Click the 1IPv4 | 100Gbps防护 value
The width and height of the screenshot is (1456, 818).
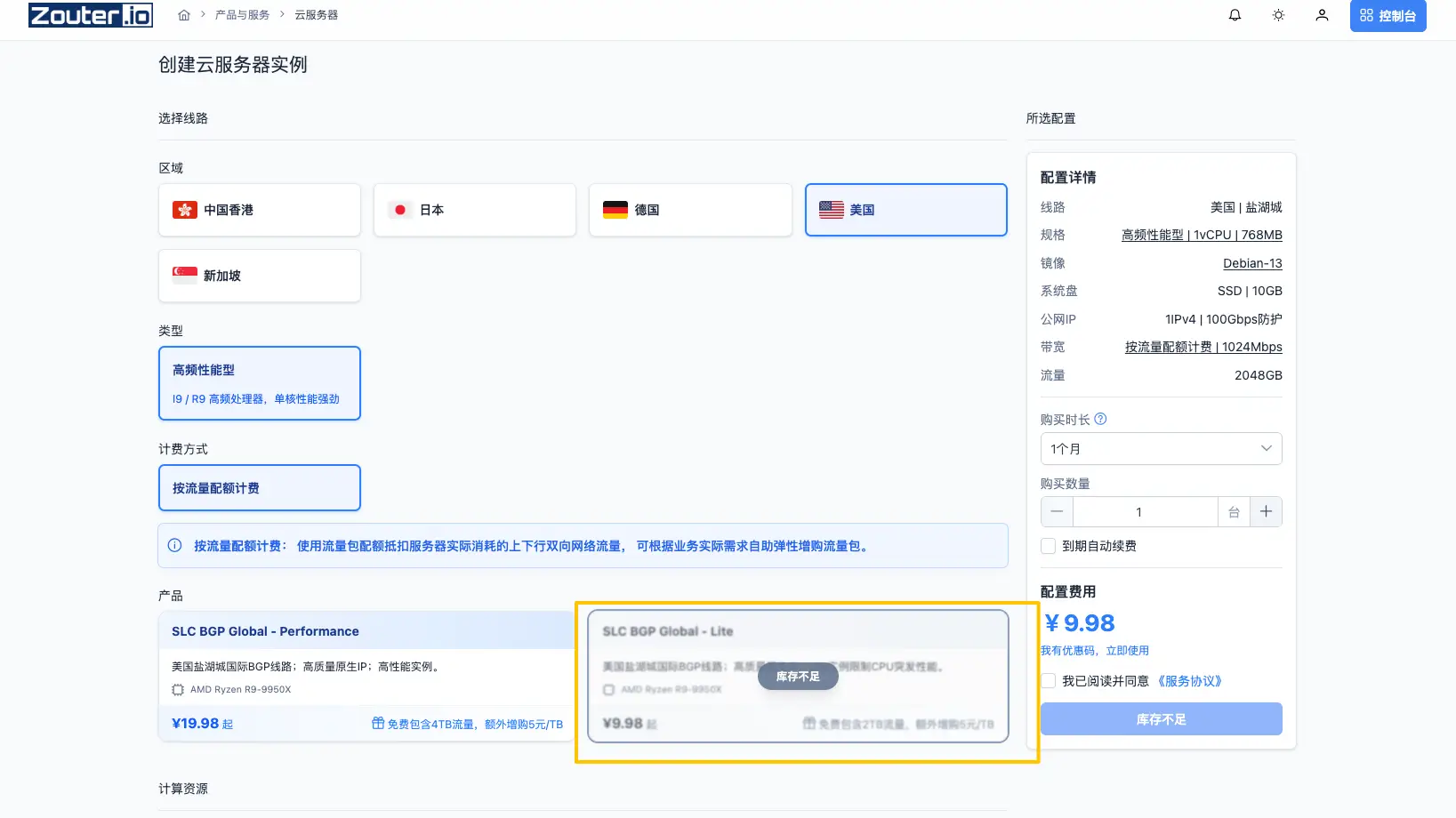[x=1224, y=319]
